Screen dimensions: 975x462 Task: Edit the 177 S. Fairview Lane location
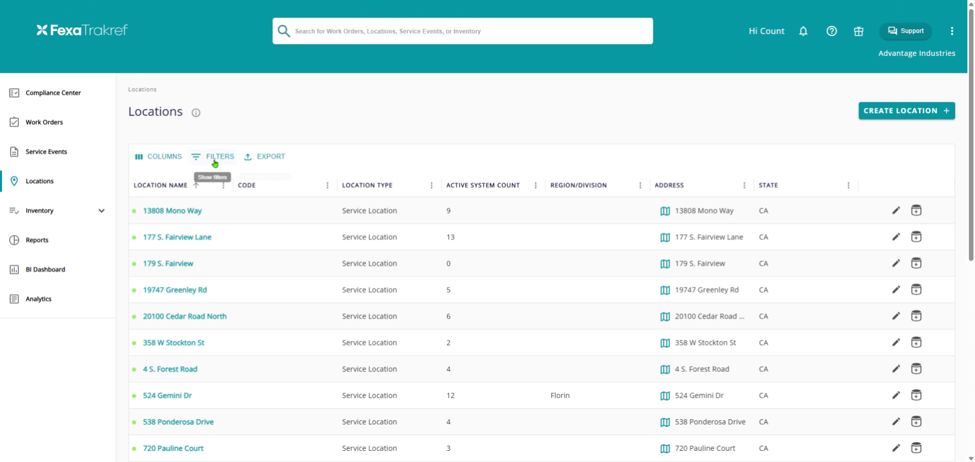[896, 237]
